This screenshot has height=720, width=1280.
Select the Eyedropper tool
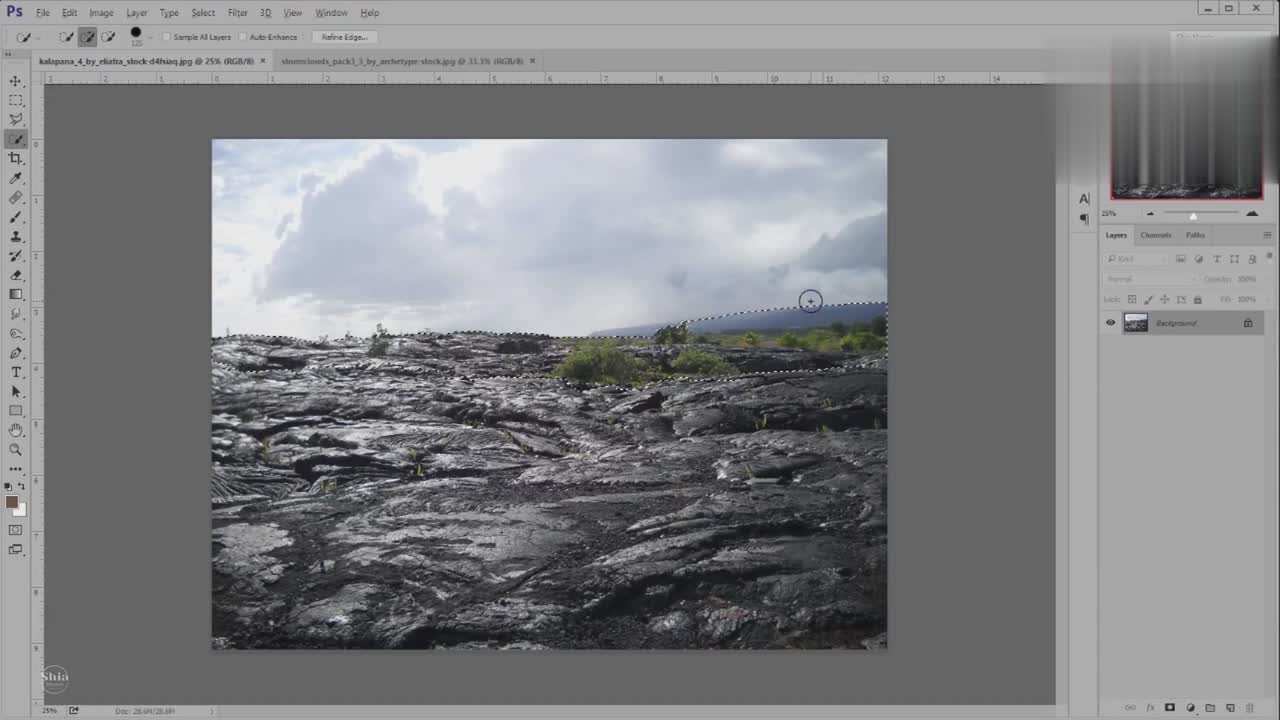pyautogui.click(x=15, y=178)
